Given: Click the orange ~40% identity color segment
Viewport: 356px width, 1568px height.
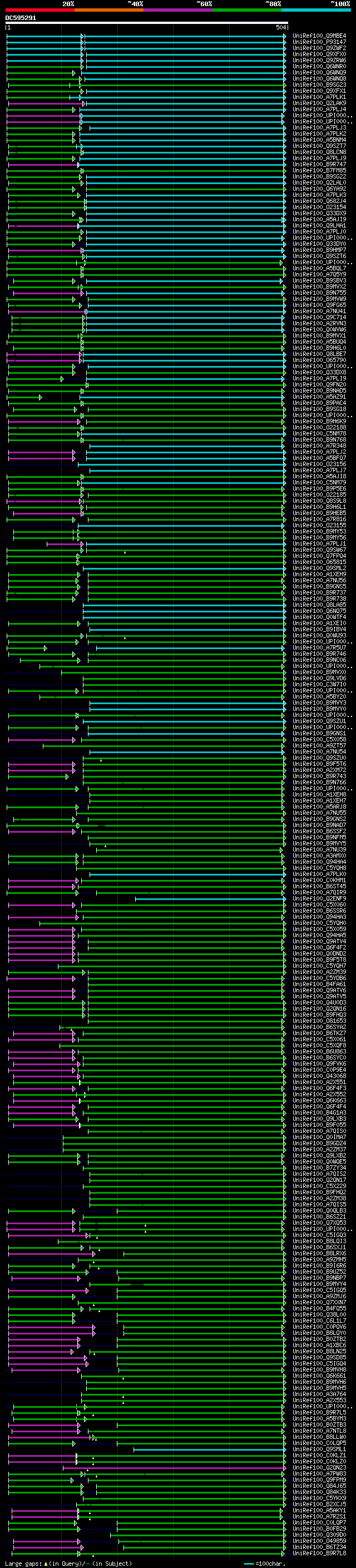Looking at the screenshot, I should pos(109,10).
